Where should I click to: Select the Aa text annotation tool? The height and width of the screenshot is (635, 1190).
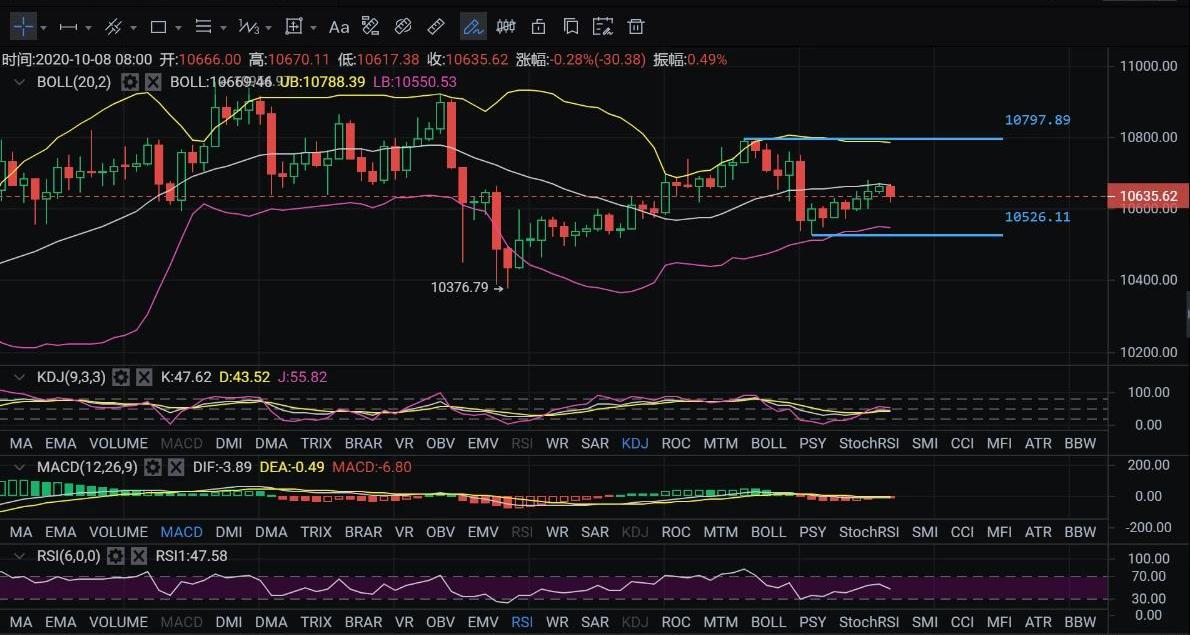339,26
